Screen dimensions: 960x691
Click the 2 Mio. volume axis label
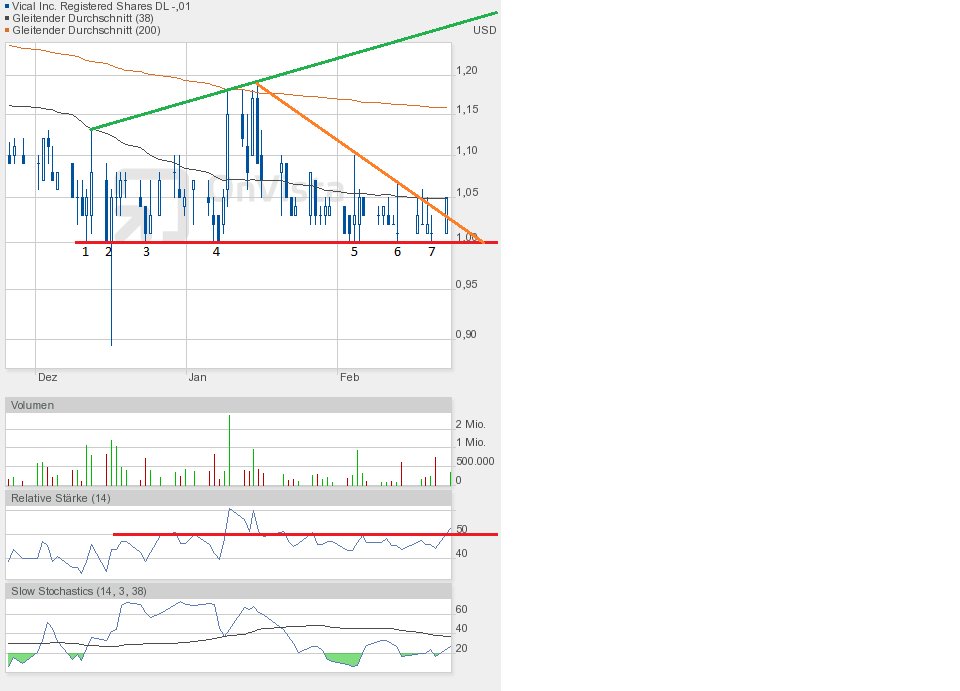coord(470,425)
